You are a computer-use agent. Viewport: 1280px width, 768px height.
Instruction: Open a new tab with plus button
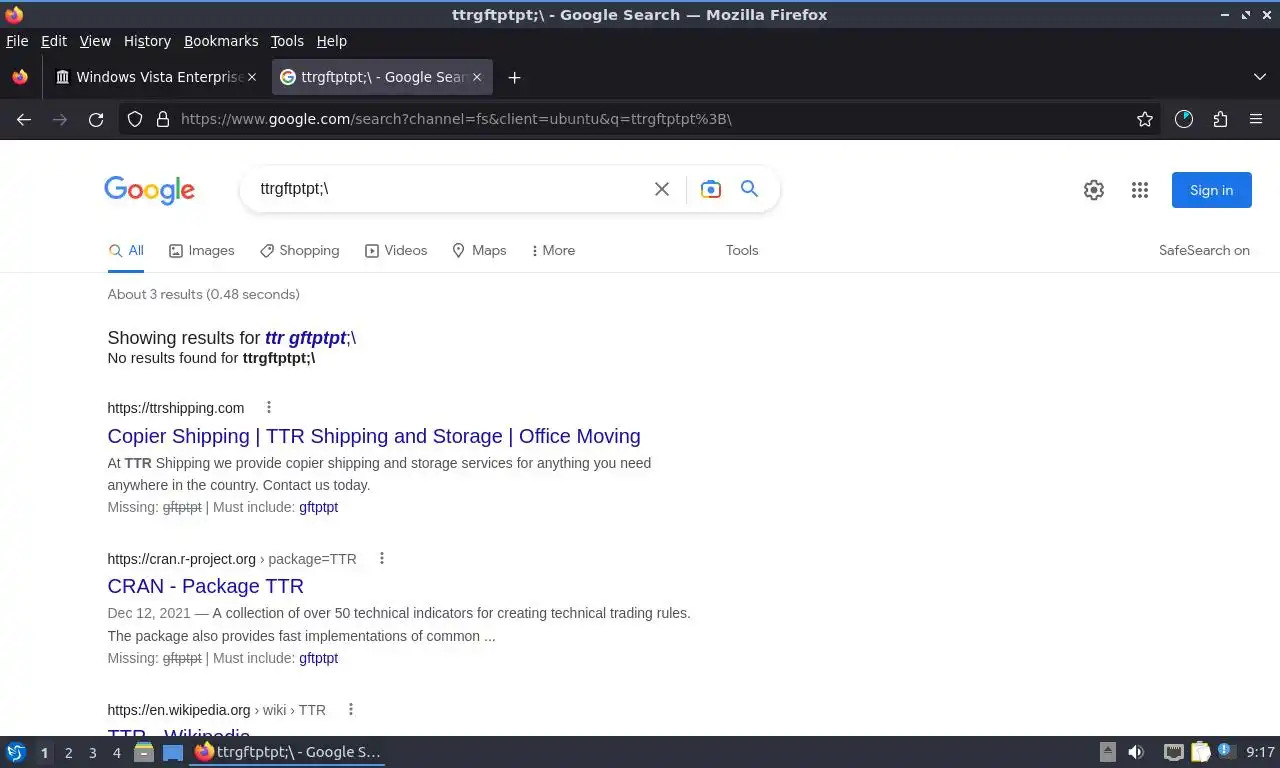(514, 77)
